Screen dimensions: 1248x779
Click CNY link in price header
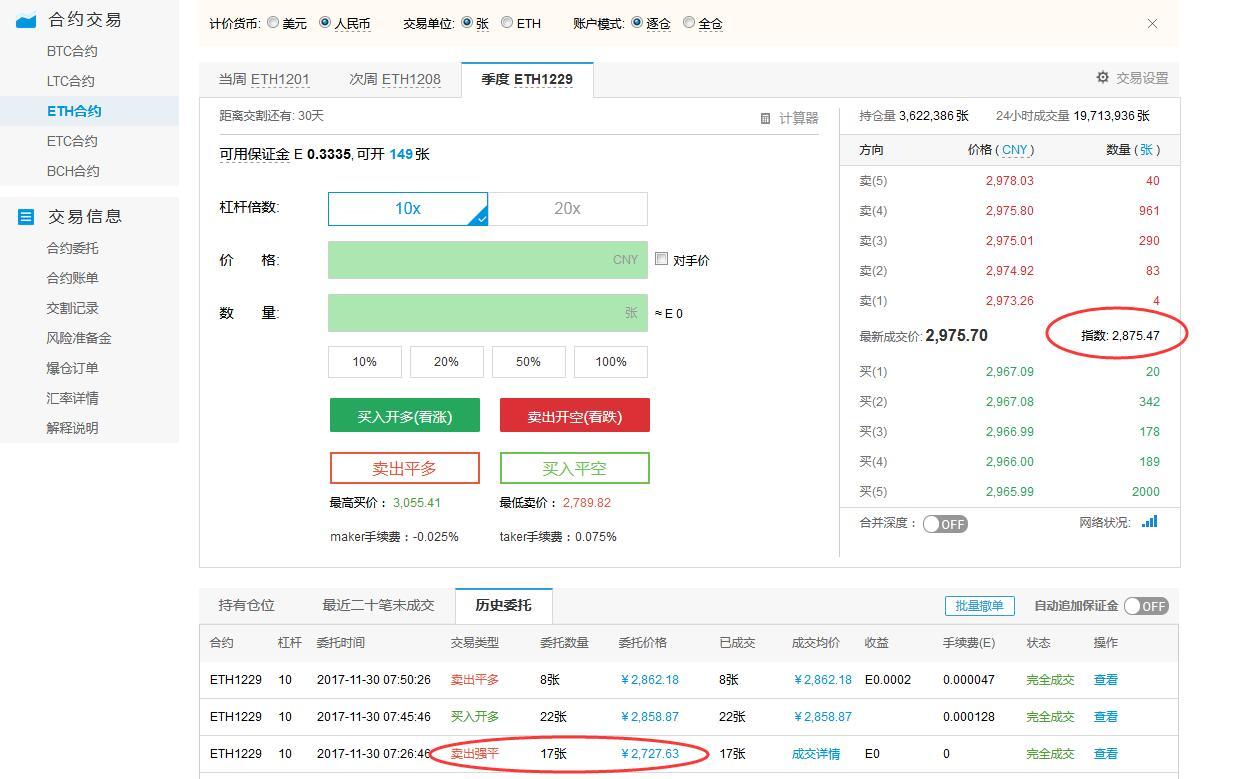coord(1015,150)
